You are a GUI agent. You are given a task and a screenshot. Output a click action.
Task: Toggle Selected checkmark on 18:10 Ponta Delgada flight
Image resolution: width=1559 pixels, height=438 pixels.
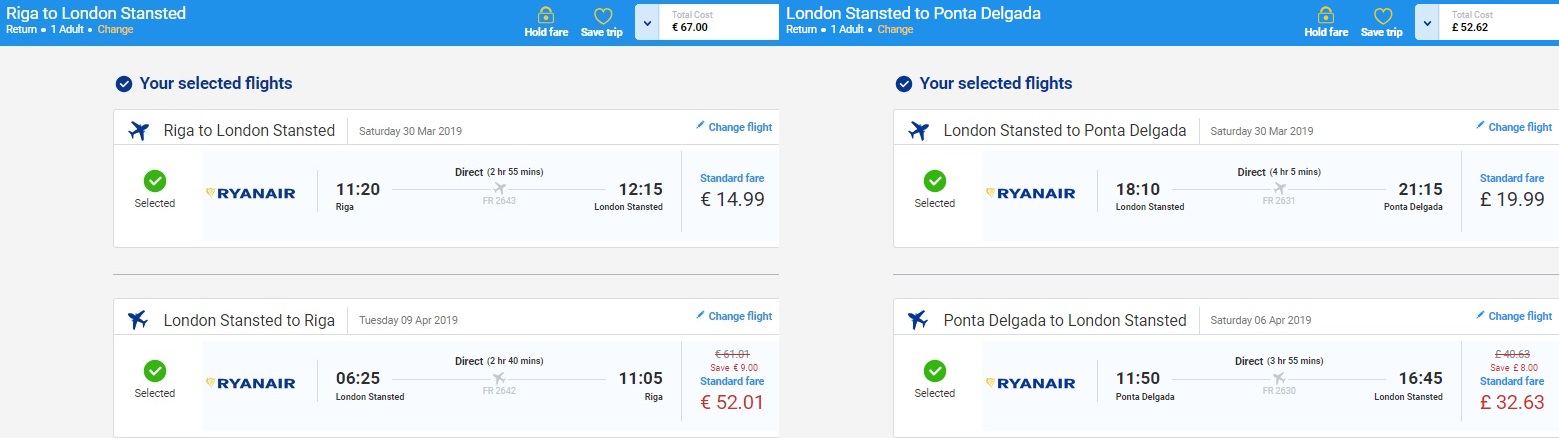coord(935,181)
